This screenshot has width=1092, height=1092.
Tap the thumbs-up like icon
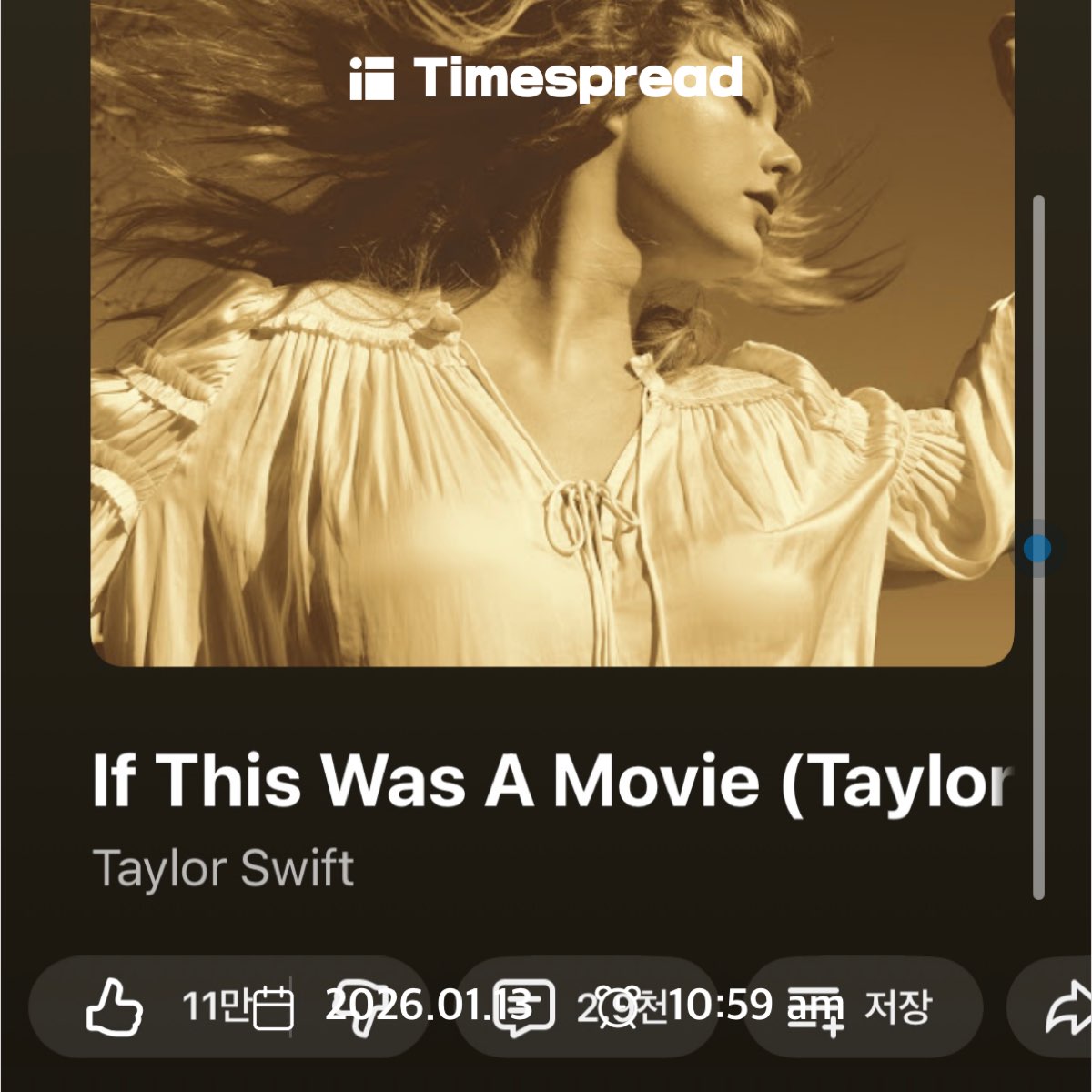pos(114,1007)
